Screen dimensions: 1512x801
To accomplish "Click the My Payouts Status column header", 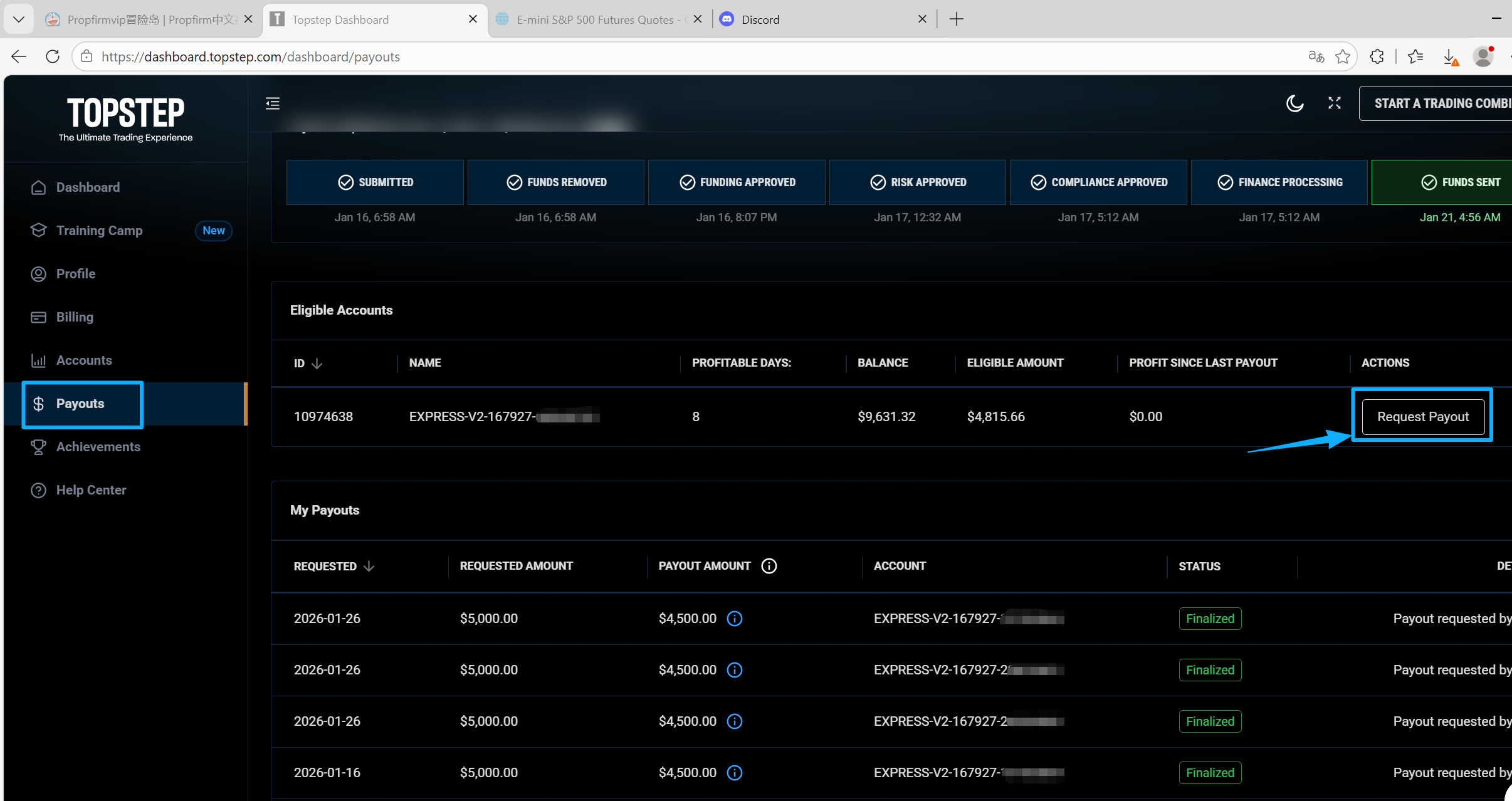I will point(1199,567).
